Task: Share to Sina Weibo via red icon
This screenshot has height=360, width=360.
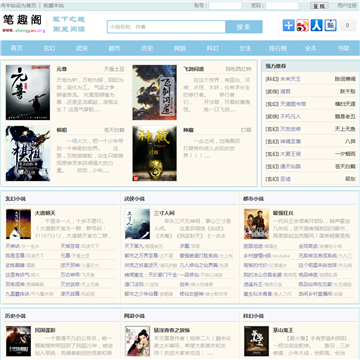Action: point(303,25)
